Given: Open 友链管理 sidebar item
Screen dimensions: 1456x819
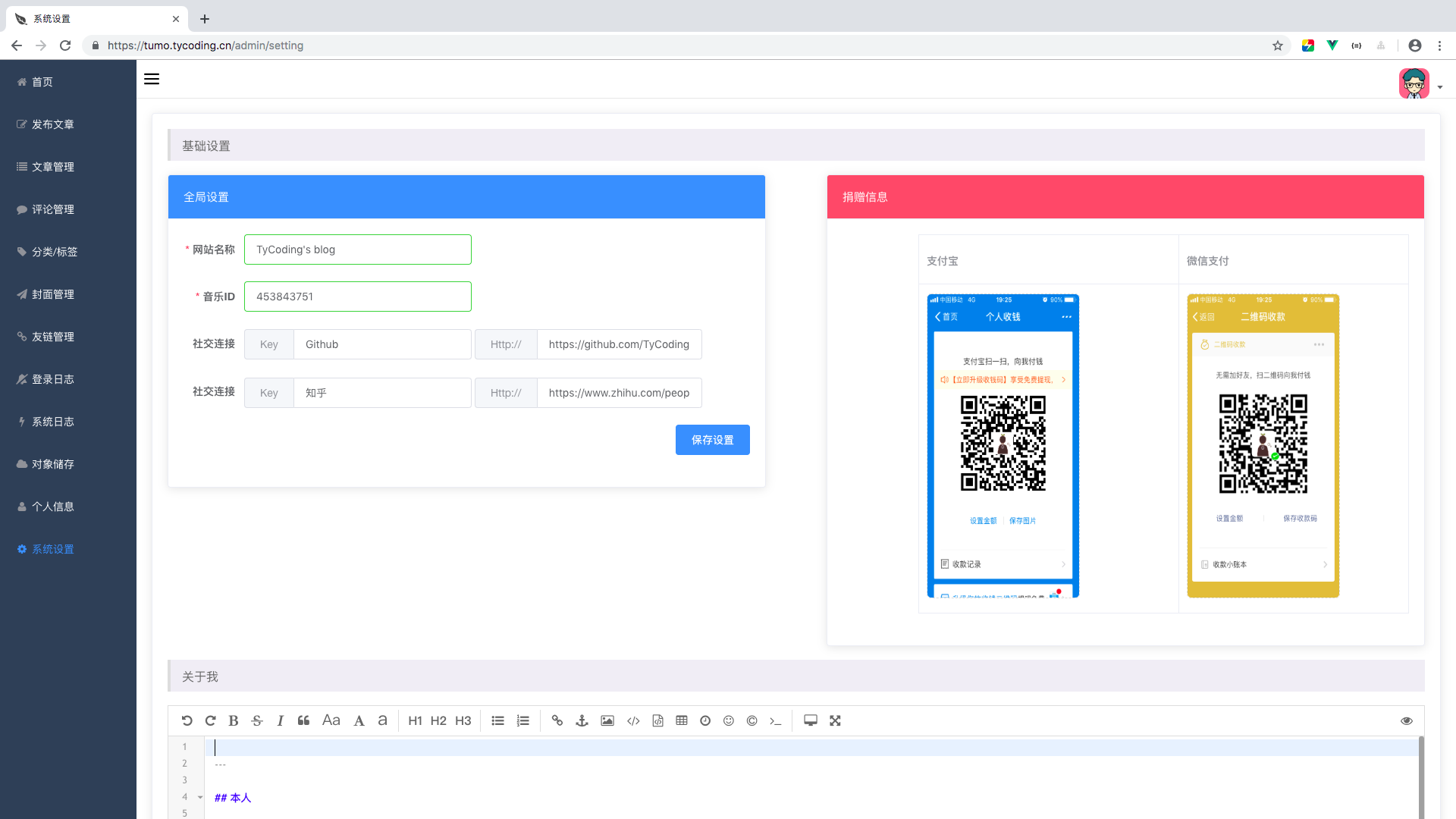Looking at the screenshot, I should pyautogui.click(x=53, y=337).
